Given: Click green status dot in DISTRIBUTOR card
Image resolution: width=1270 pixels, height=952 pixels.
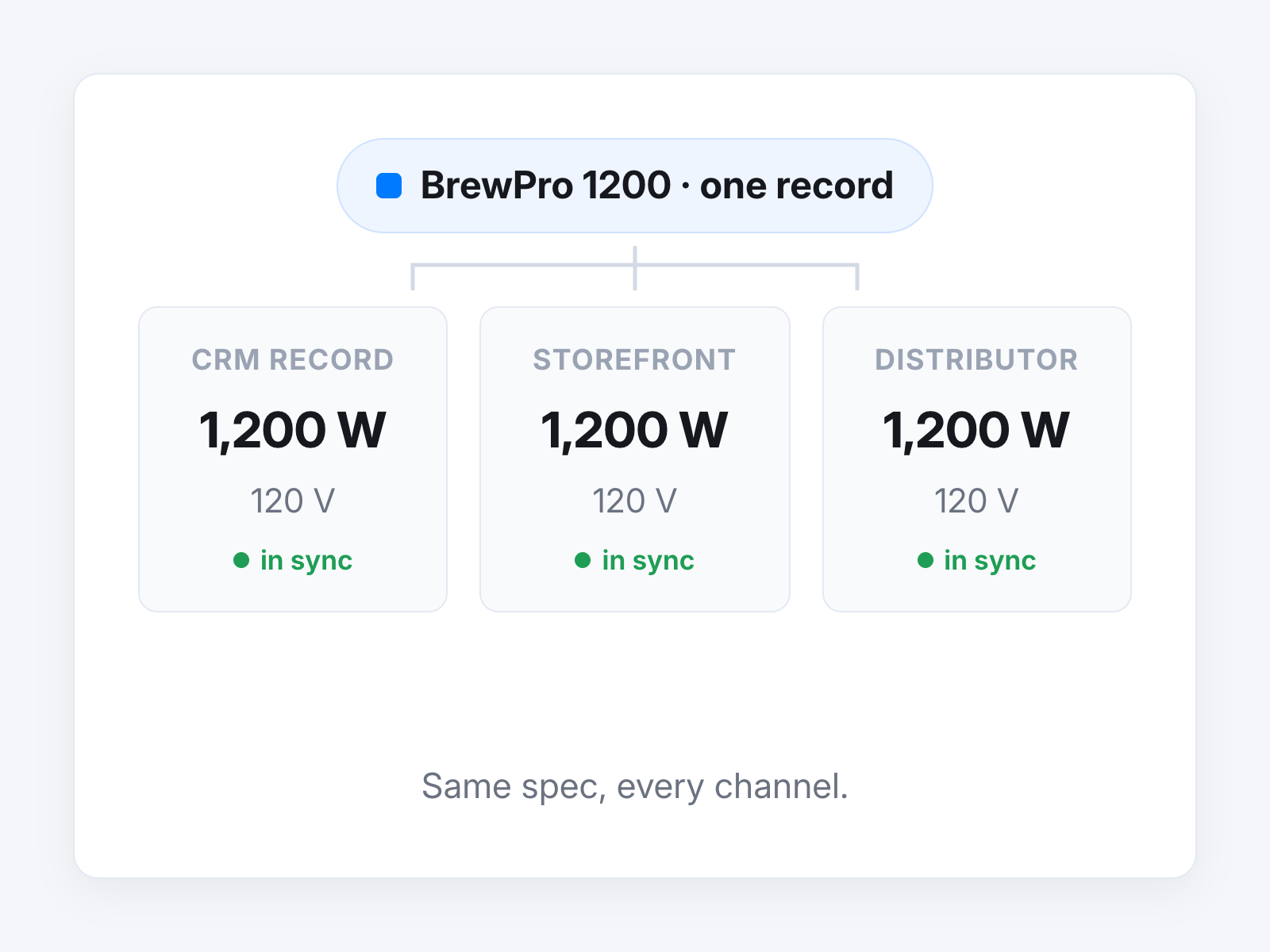Looking at the screenshot, I should (x=925, y=560).
